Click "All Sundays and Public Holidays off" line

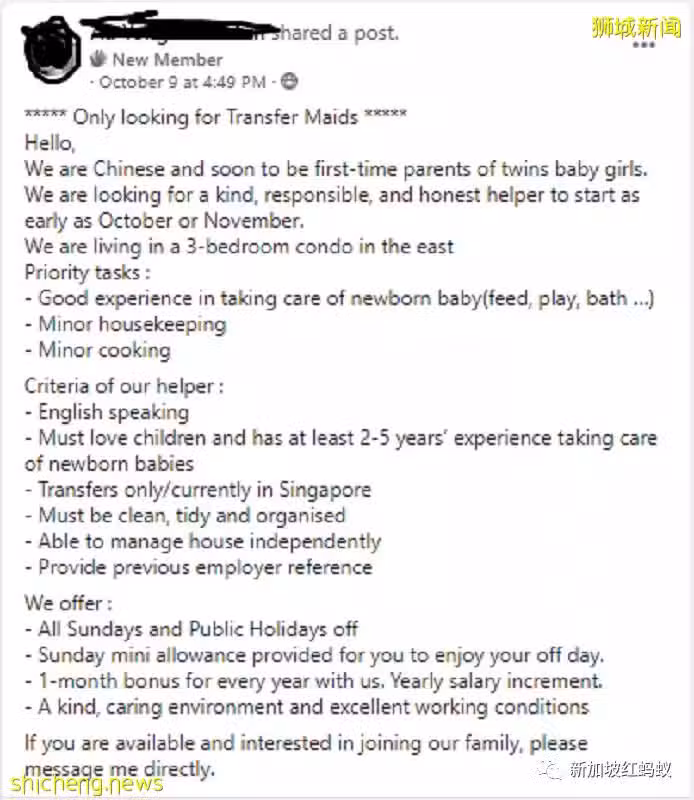tap(192, 629)
